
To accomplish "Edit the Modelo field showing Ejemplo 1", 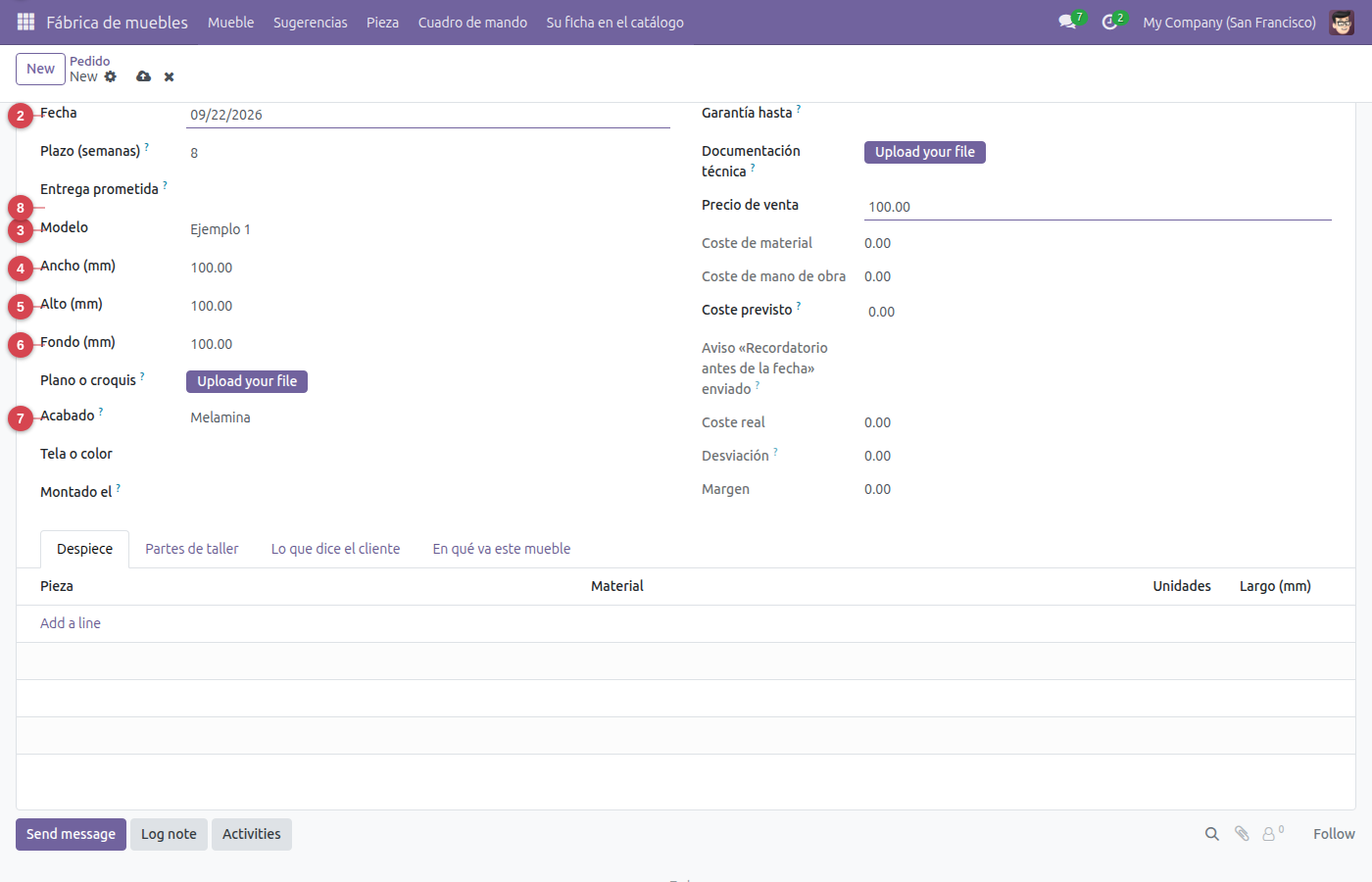I will click(x=428, y=229).
